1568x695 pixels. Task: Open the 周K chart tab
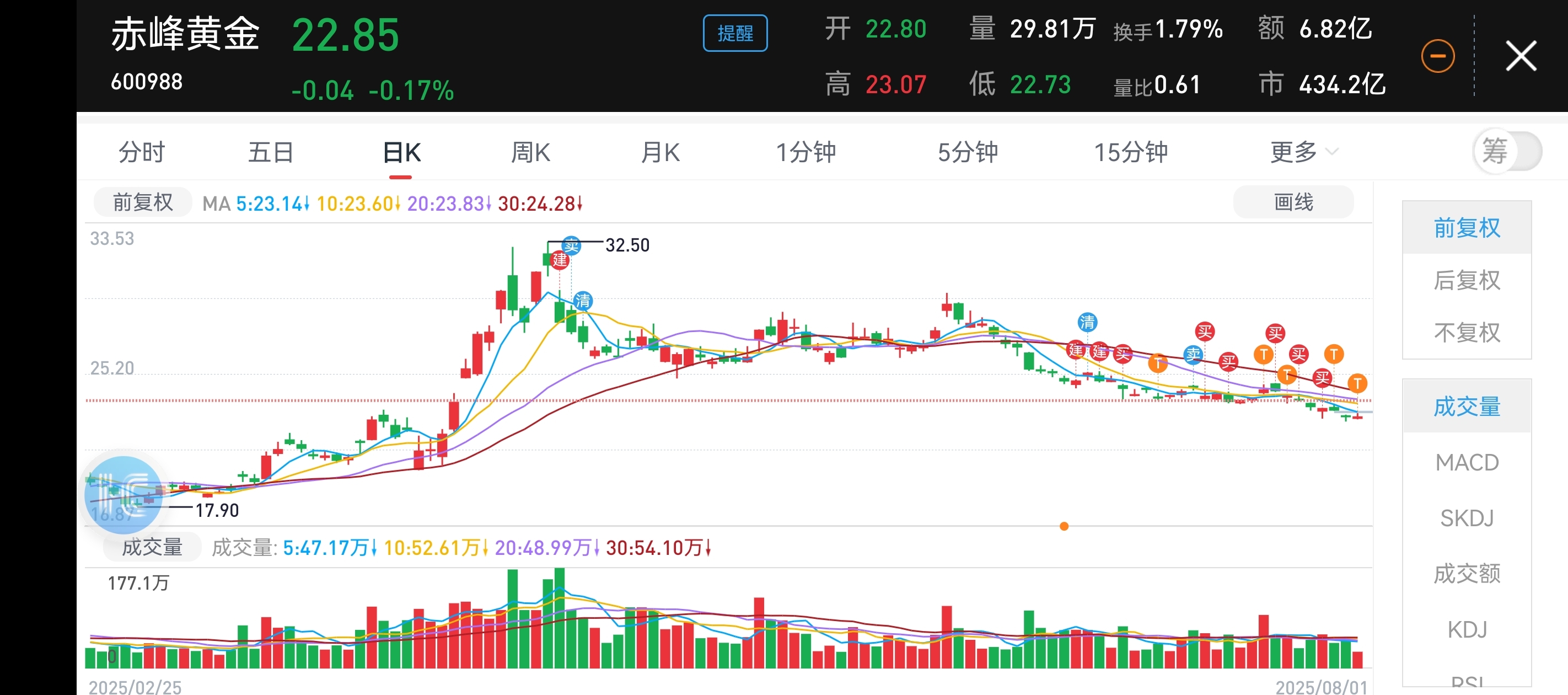pos(531,152)
